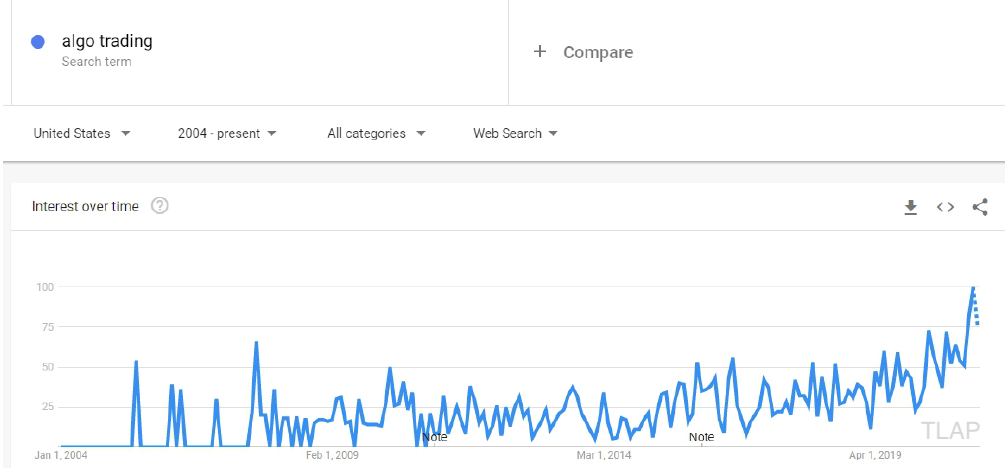Click the Feb 1, 2009 axis label
1008x471 pixels.
pyautogui.click(x=332, y=456)
